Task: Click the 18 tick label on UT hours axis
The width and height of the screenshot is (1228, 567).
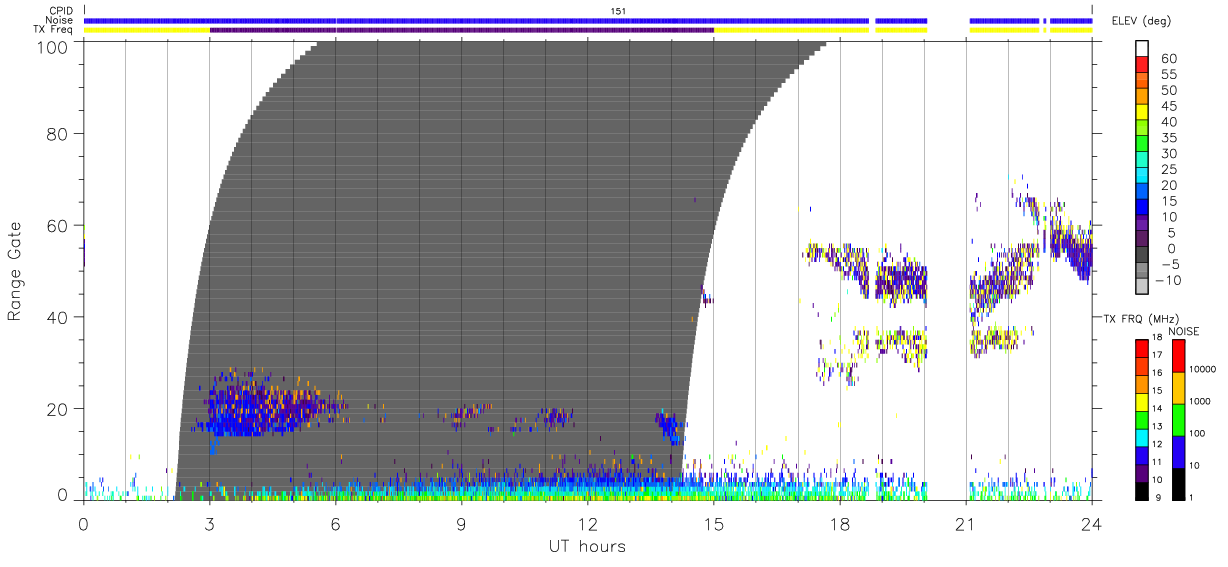Action: [839, 523]
